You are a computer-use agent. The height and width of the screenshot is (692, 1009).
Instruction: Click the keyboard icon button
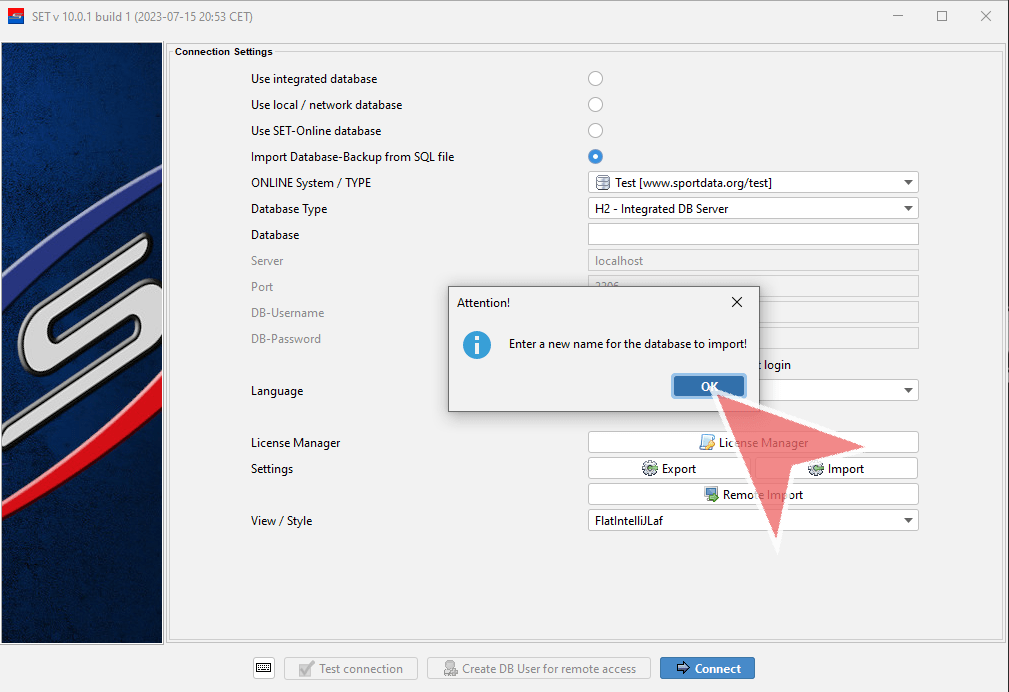click(x=263, y=668)
